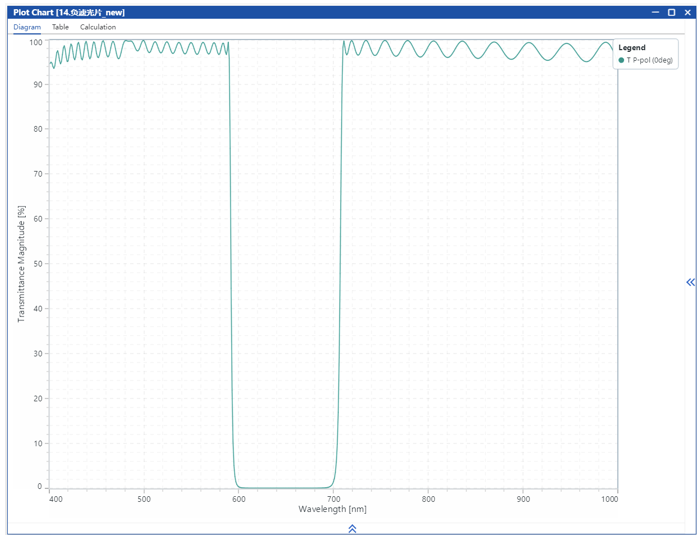
Task: Click the 1000 tick on wavelength axis
Action: pyautogui.click(x=610, y=498)
